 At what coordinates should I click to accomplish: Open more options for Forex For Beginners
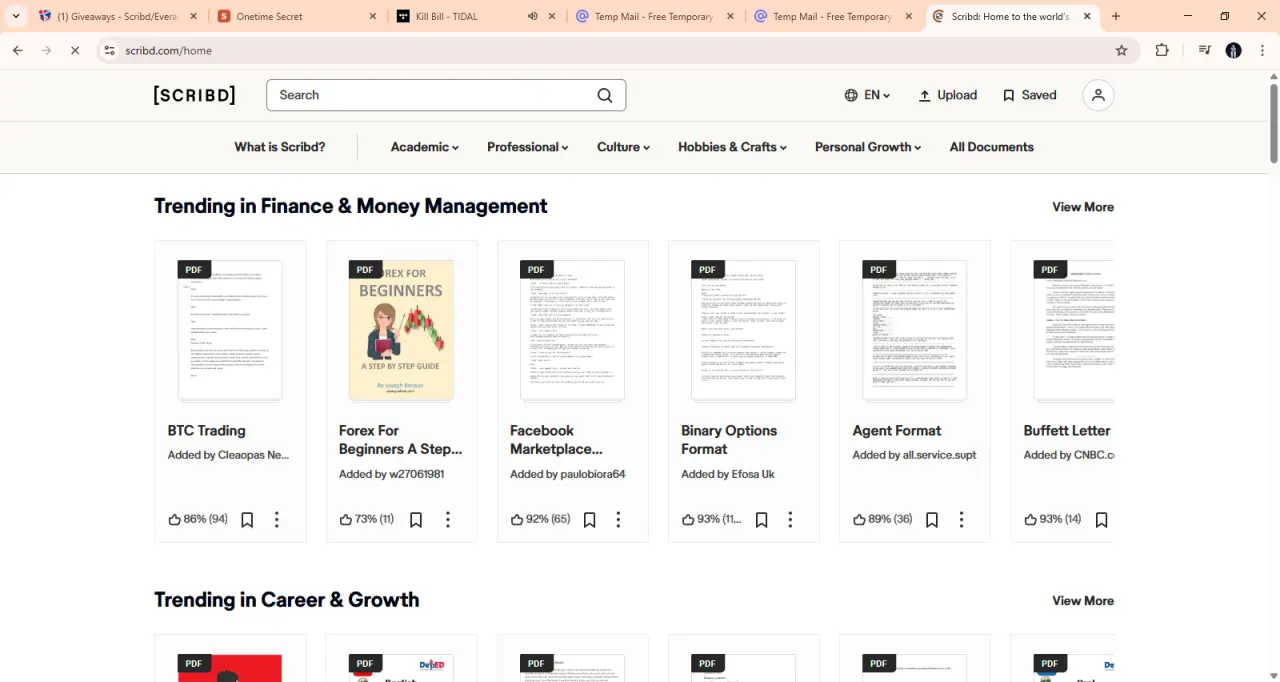point(448,520)
